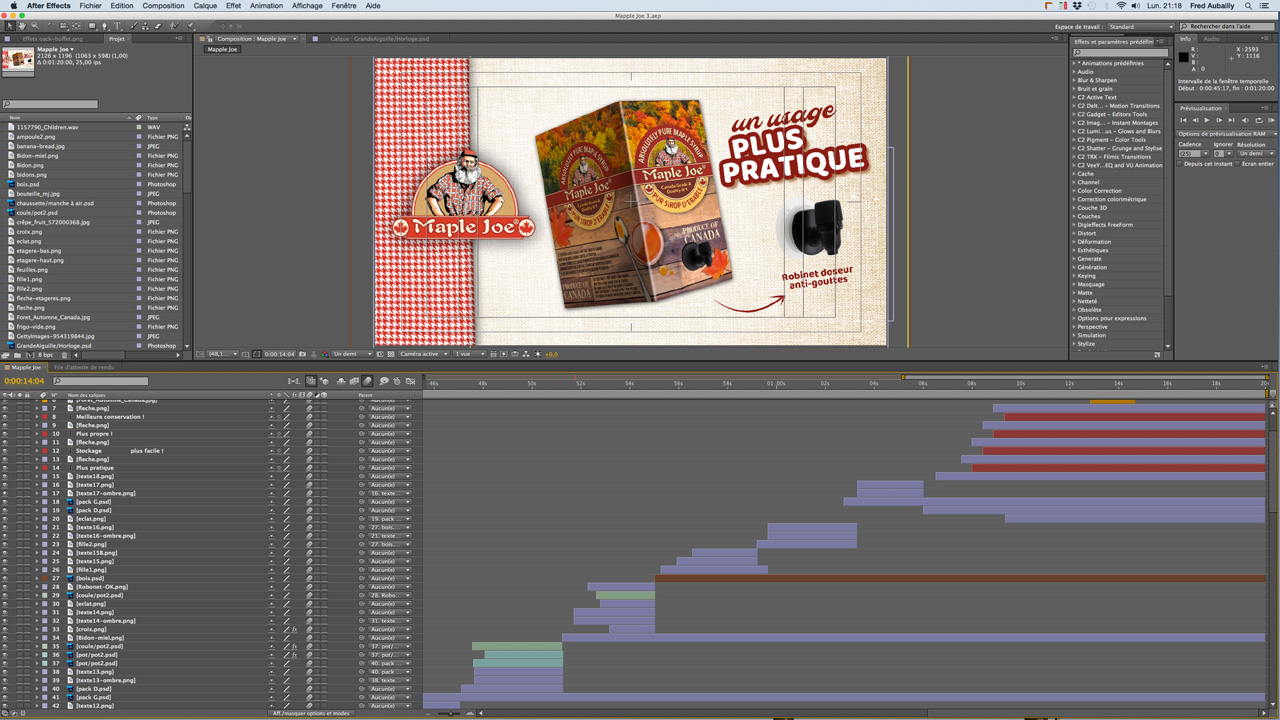1280x720 pixels.
Task: Switch to File d'attente de rendu tab
Action: click(x=84, y=367)
